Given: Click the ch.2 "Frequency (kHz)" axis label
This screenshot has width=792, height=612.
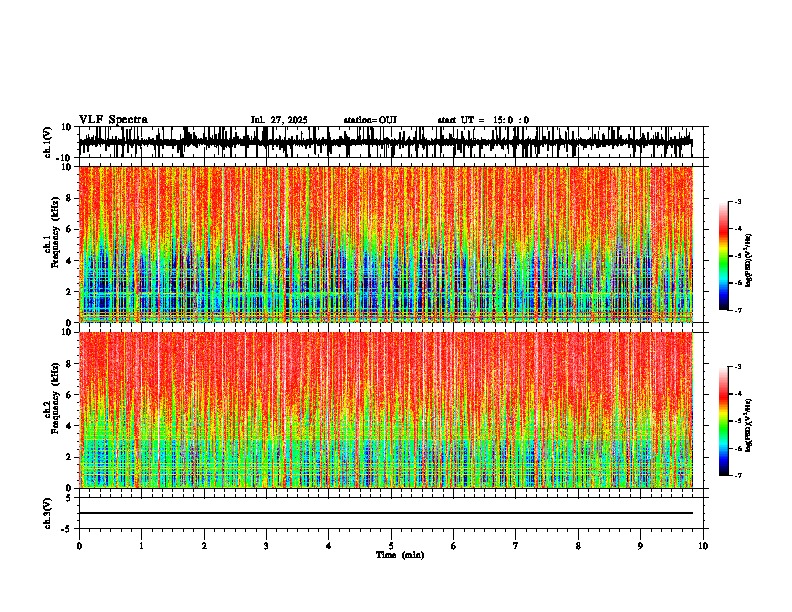Looking at the screenshot, I should click(x=56, y=398).
